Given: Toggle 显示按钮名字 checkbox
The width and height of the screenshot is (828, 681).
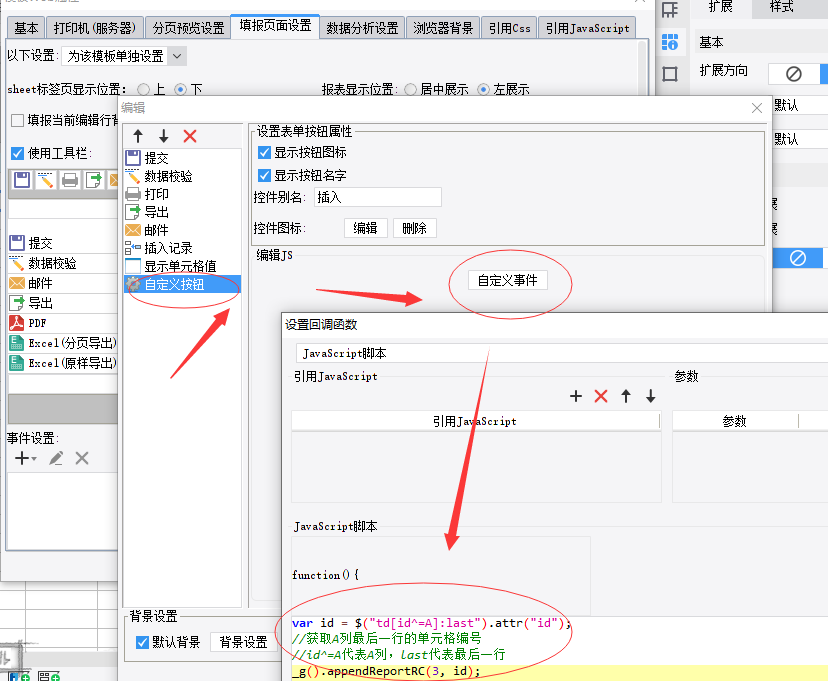Looking at the screenshot, I should [265, 175].
